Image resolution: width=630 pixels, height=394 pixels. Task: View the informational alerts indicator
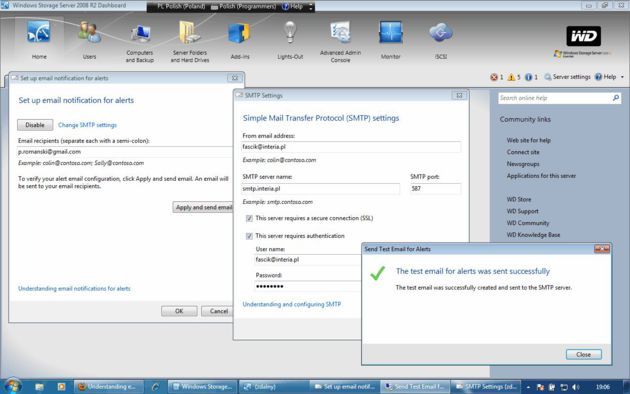coord(531,77)
